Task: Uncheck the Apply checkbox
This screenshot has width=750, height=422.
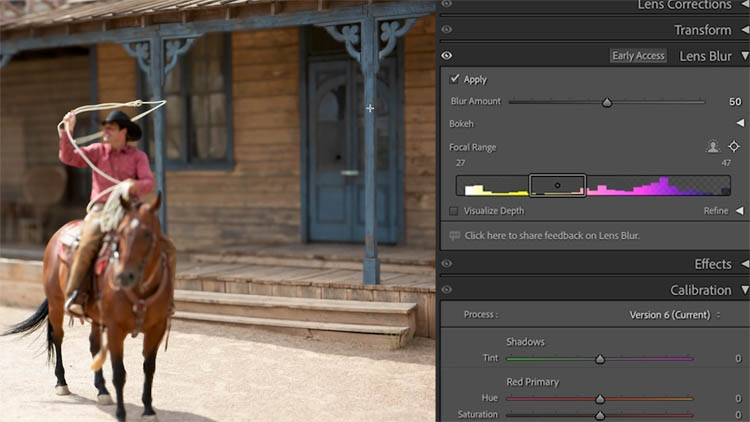Action: (x=454, y=79)
